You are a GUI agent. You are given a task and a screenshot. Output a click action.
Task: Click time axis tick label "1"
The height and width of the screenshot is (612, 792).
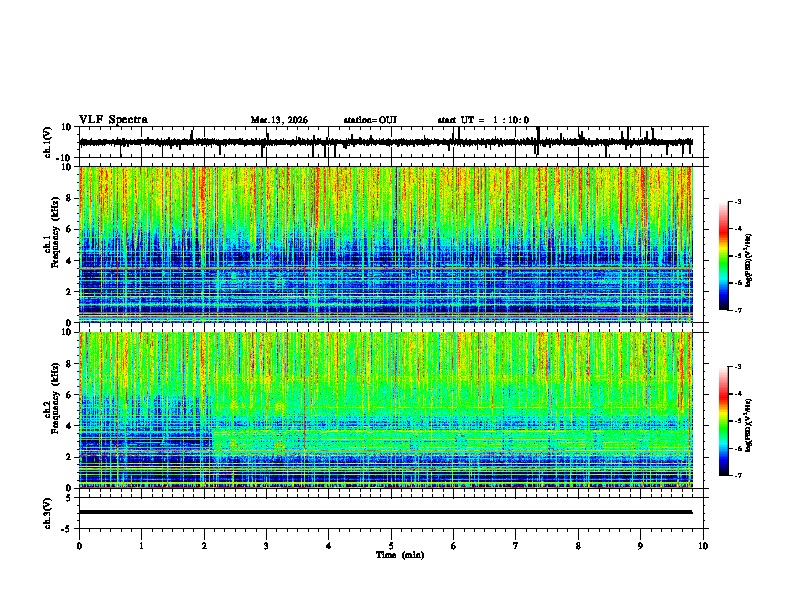141,546
